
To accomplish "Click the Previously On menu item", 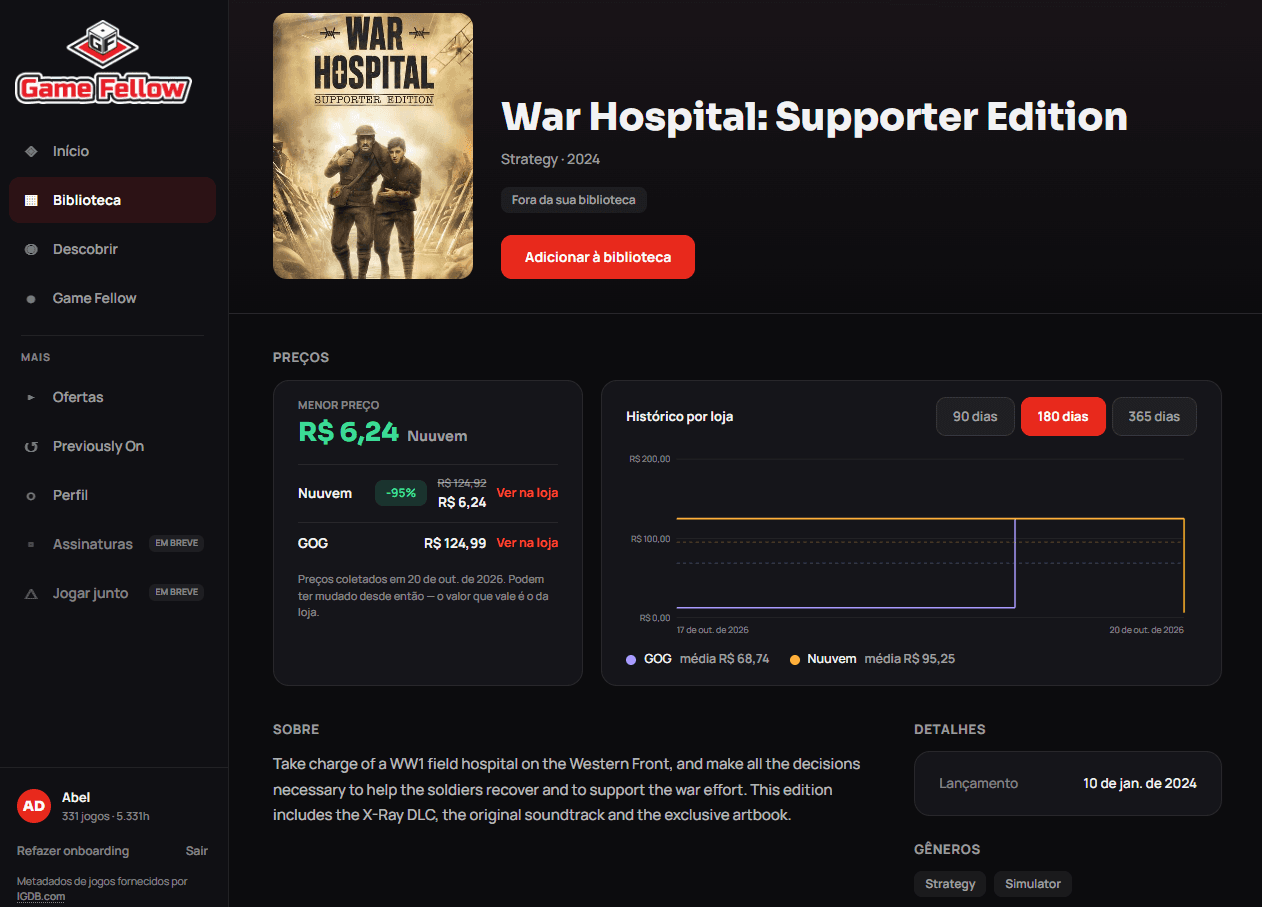I will point(112,446).
